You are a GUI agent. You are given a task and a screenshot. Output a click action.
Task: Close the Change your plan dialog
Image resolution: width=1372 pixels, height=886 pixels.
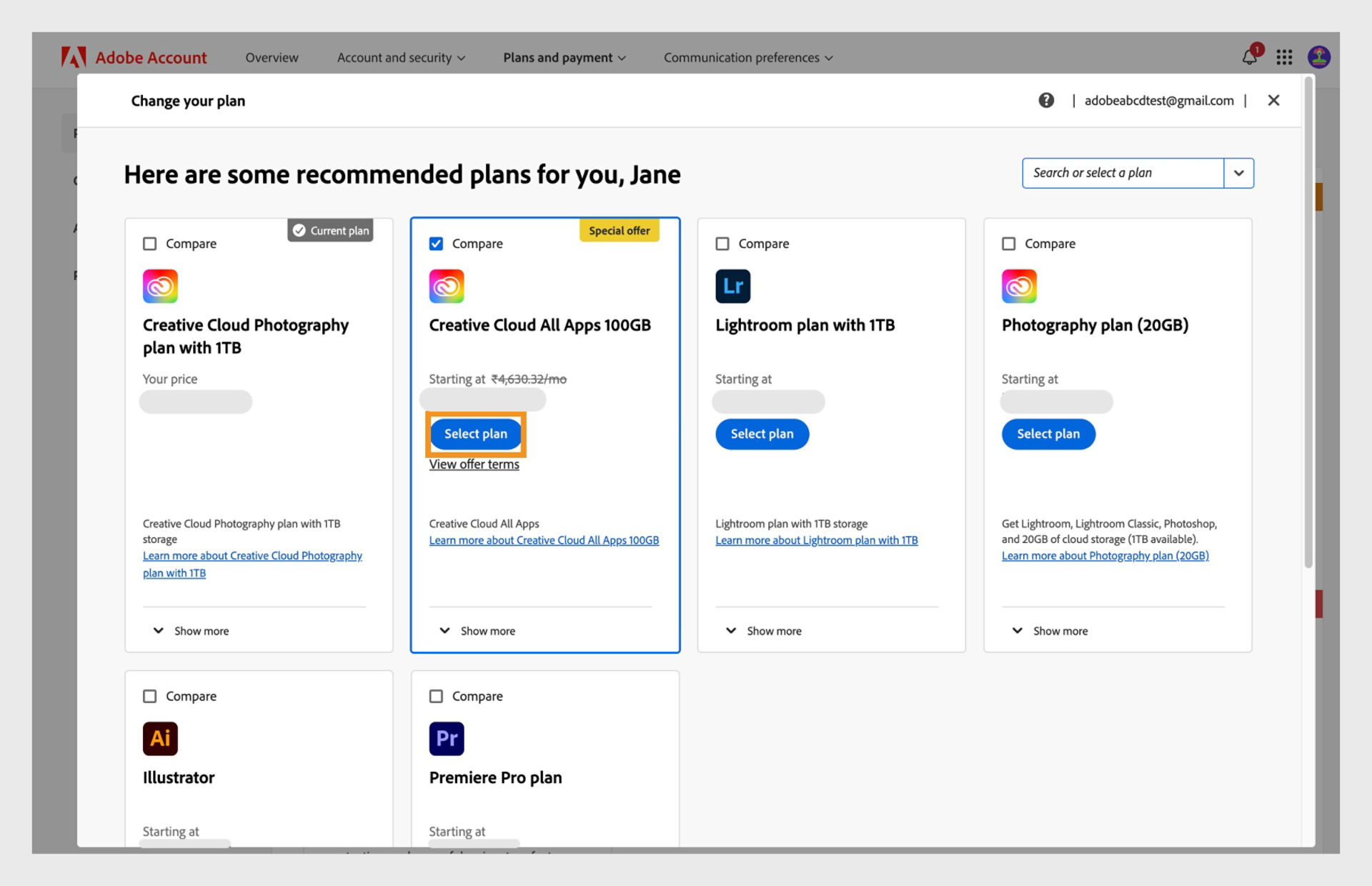(x=1273, y=101)
